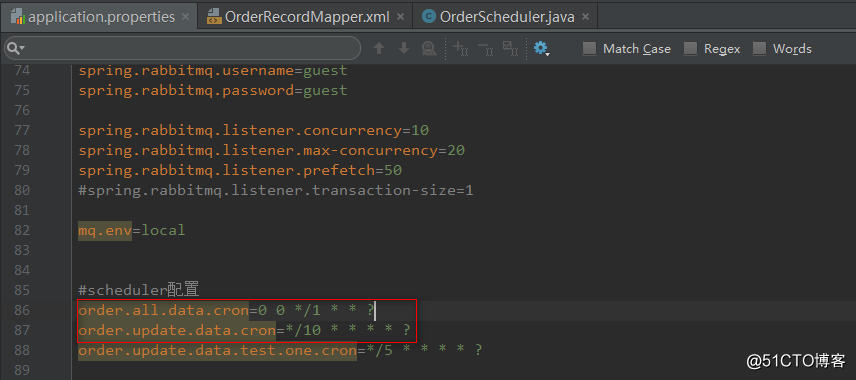Click order.update.data.test.one.cron key

point(217,350)
